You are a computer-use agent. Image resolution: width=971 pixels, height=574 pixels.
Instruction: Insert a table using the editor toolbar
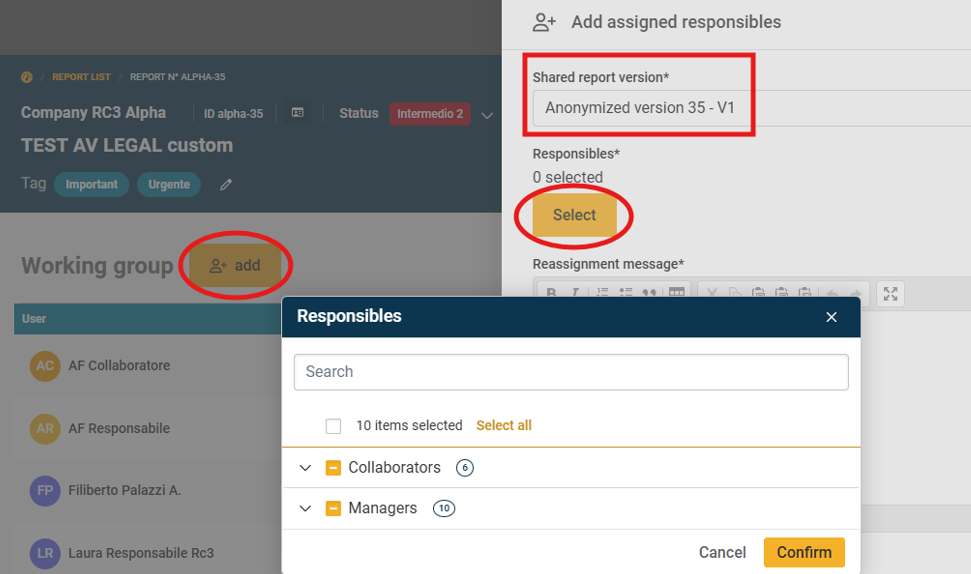(677, 293)
